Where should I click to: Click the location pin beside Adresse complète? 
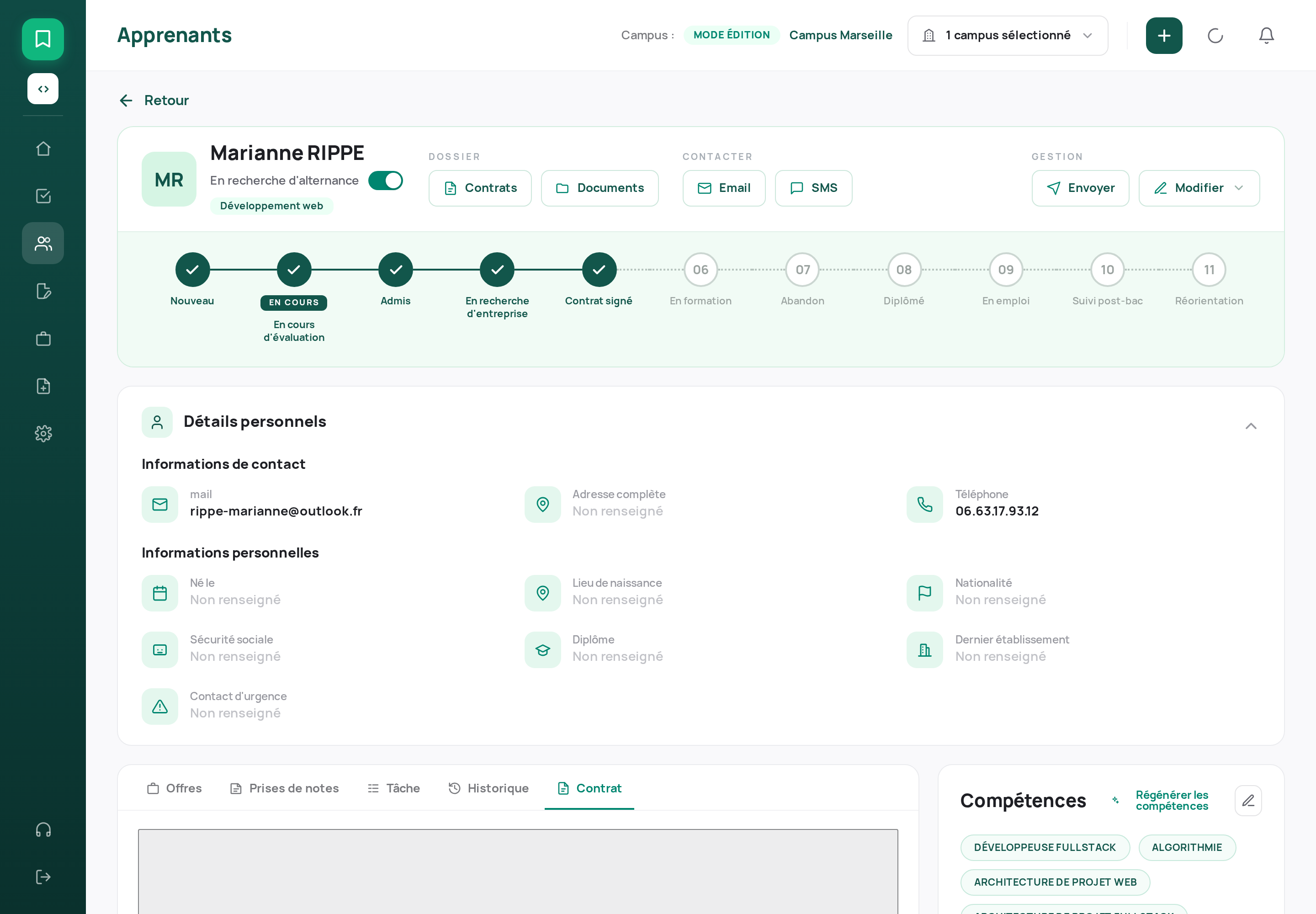click(x=542, y=504)
